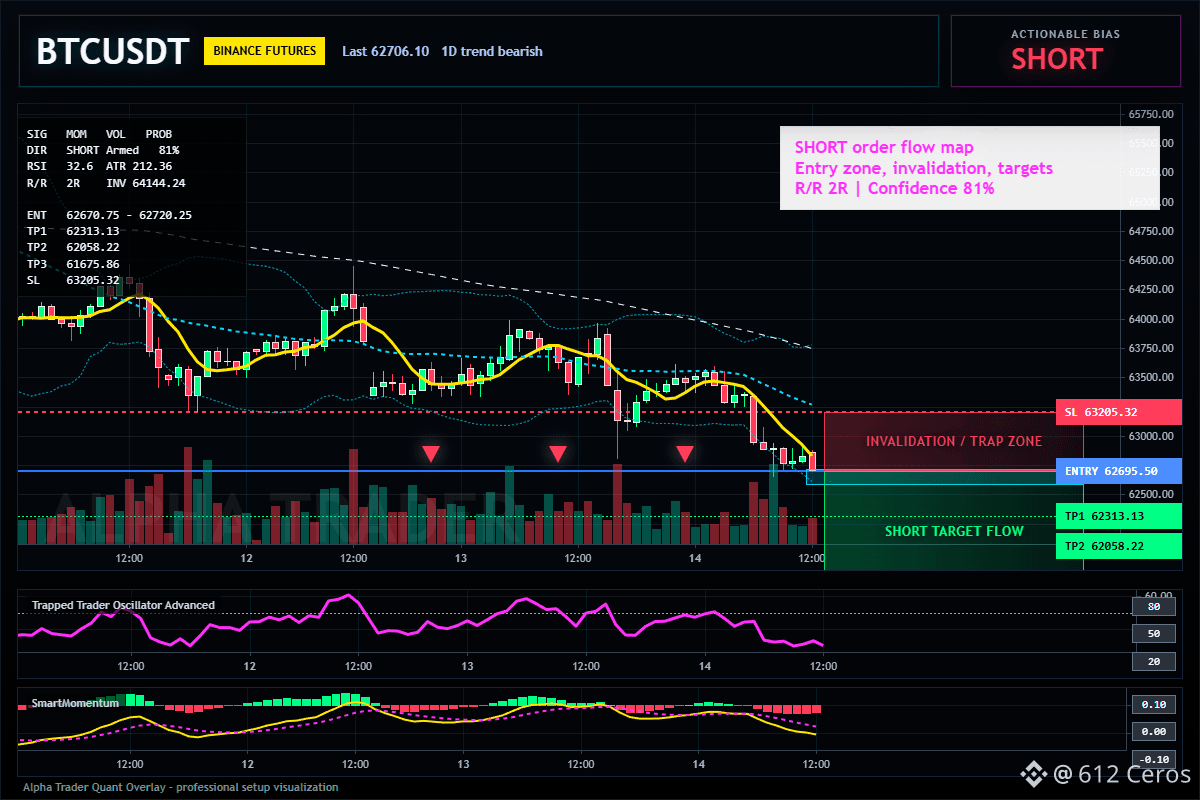Screen dimensions: 1200x800
Task: Click the DIR SHORT Armed 81% row
Action: 103,150
